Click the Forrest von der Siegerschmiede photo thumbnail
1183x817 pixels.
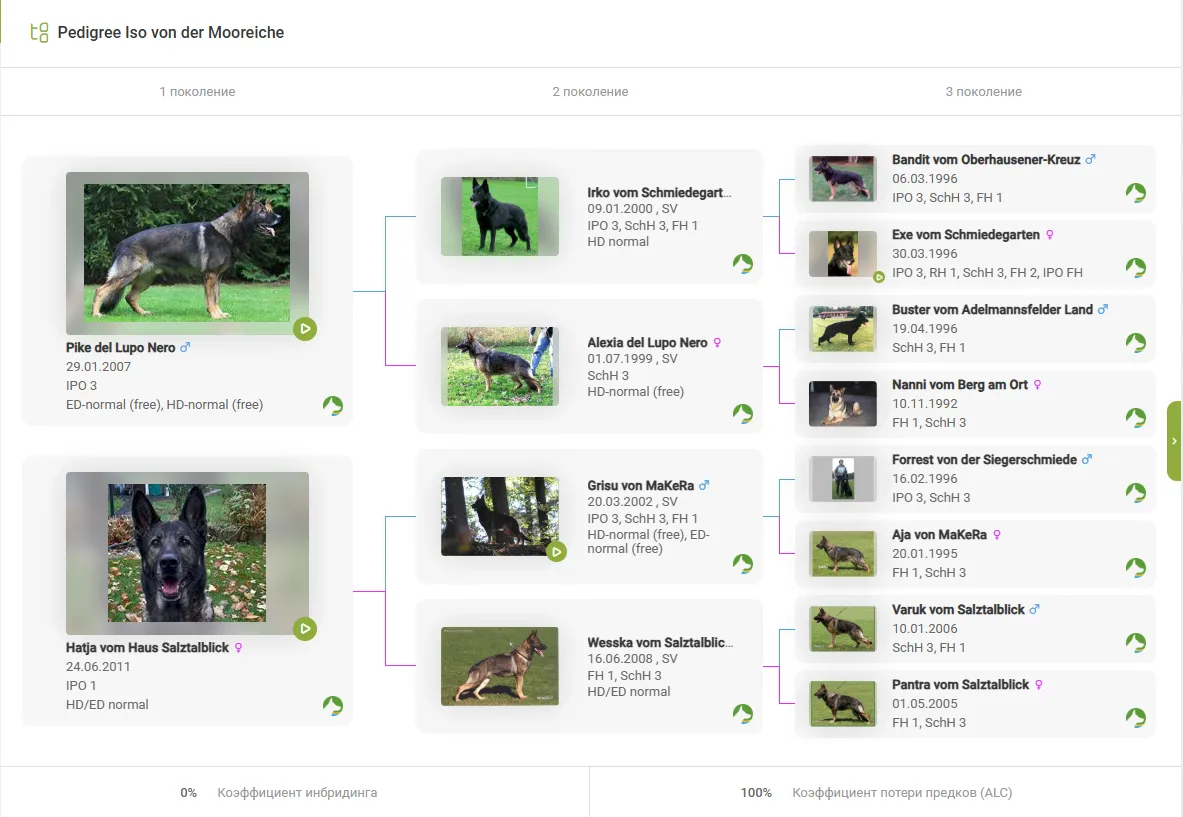point(841,479)
